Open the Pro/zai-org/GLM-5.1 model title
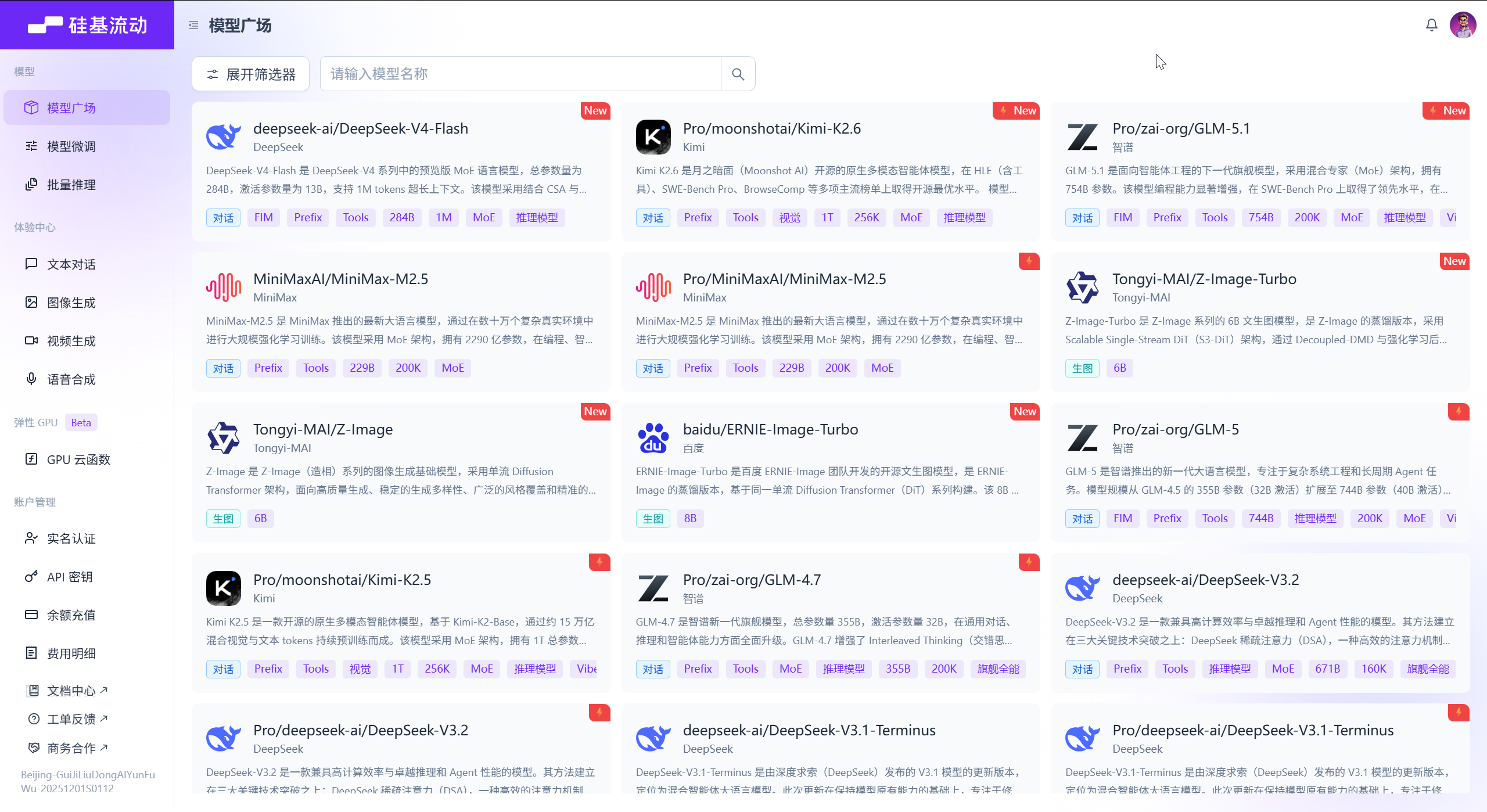 click(1181, 128)
